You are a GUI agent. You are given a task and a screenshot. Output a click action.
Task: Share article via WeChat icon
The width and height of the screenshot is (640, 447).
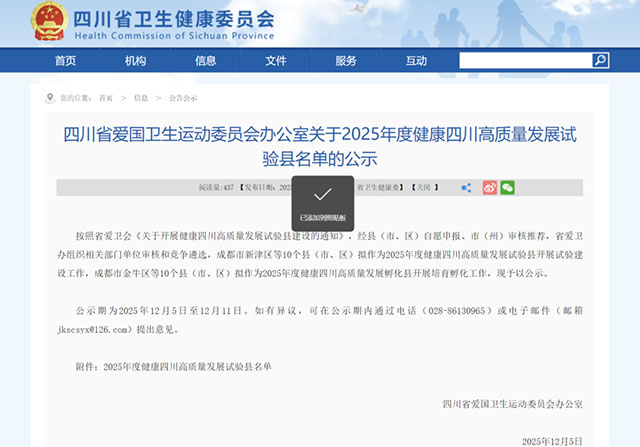(x=508, y=187)
